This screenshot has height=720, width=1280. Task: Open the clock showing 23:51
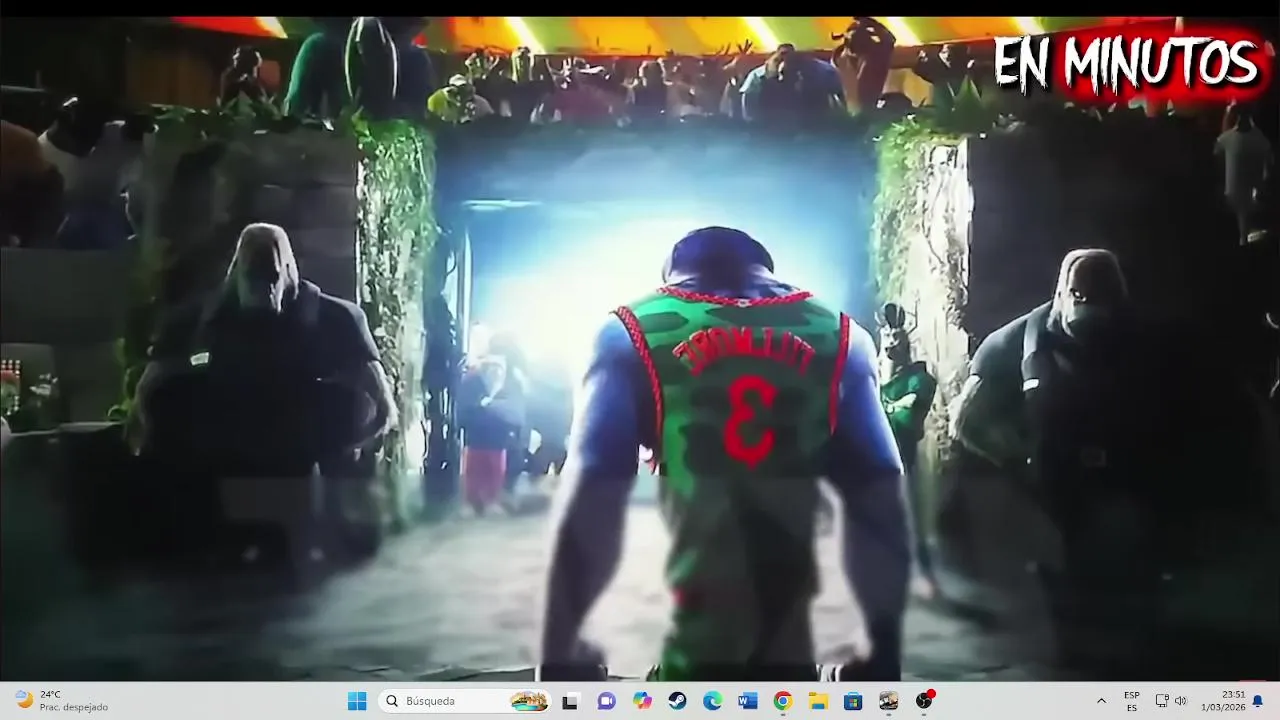tap(1223, 701)
